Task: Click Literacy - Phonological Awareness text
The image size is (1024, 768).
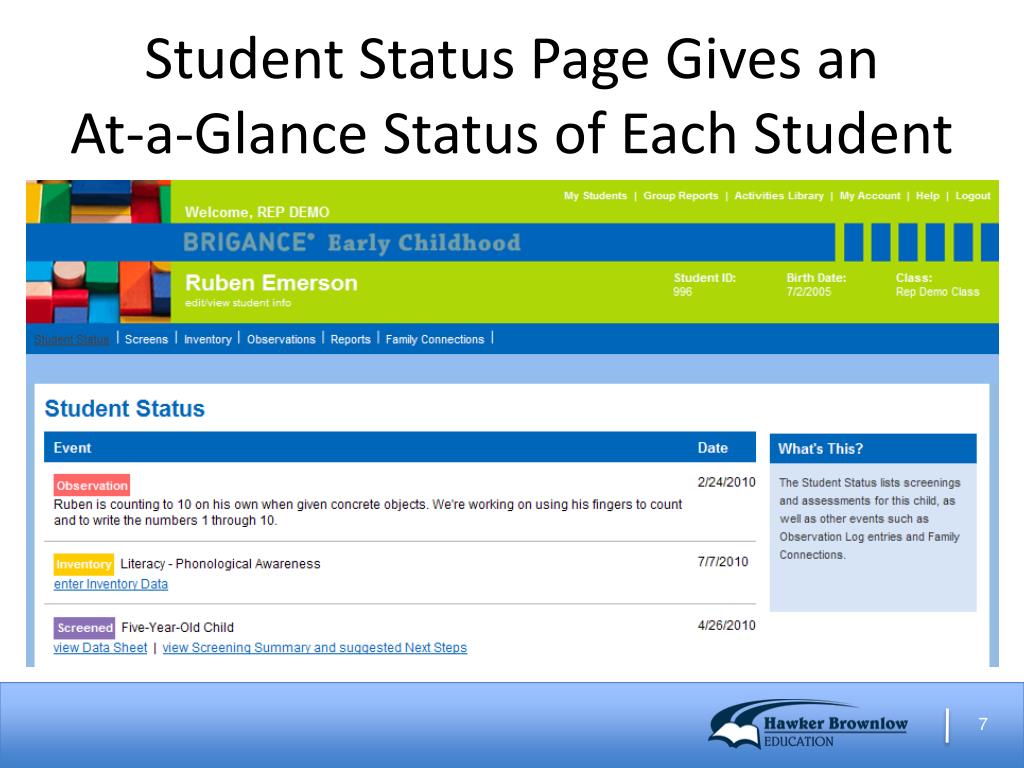Action: (221, 564)
